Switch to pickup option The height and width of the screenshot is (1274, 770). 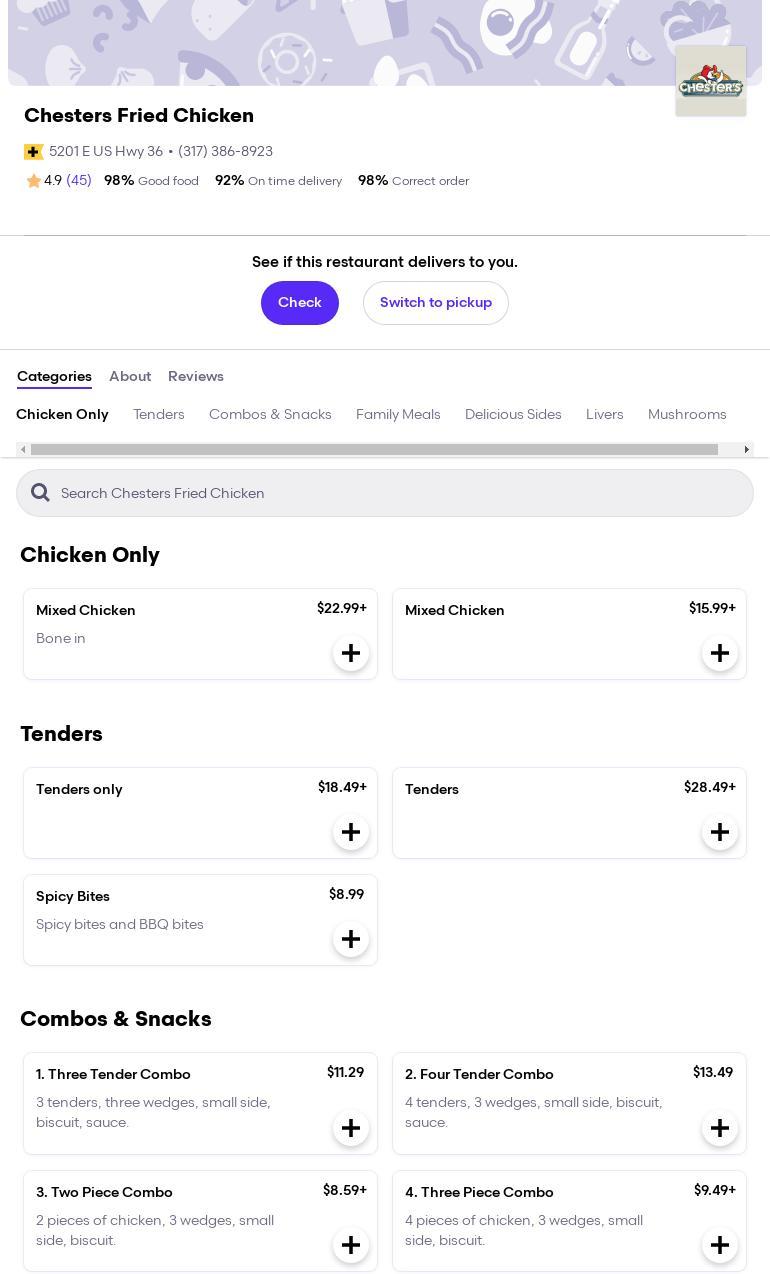tap(436, 302)
